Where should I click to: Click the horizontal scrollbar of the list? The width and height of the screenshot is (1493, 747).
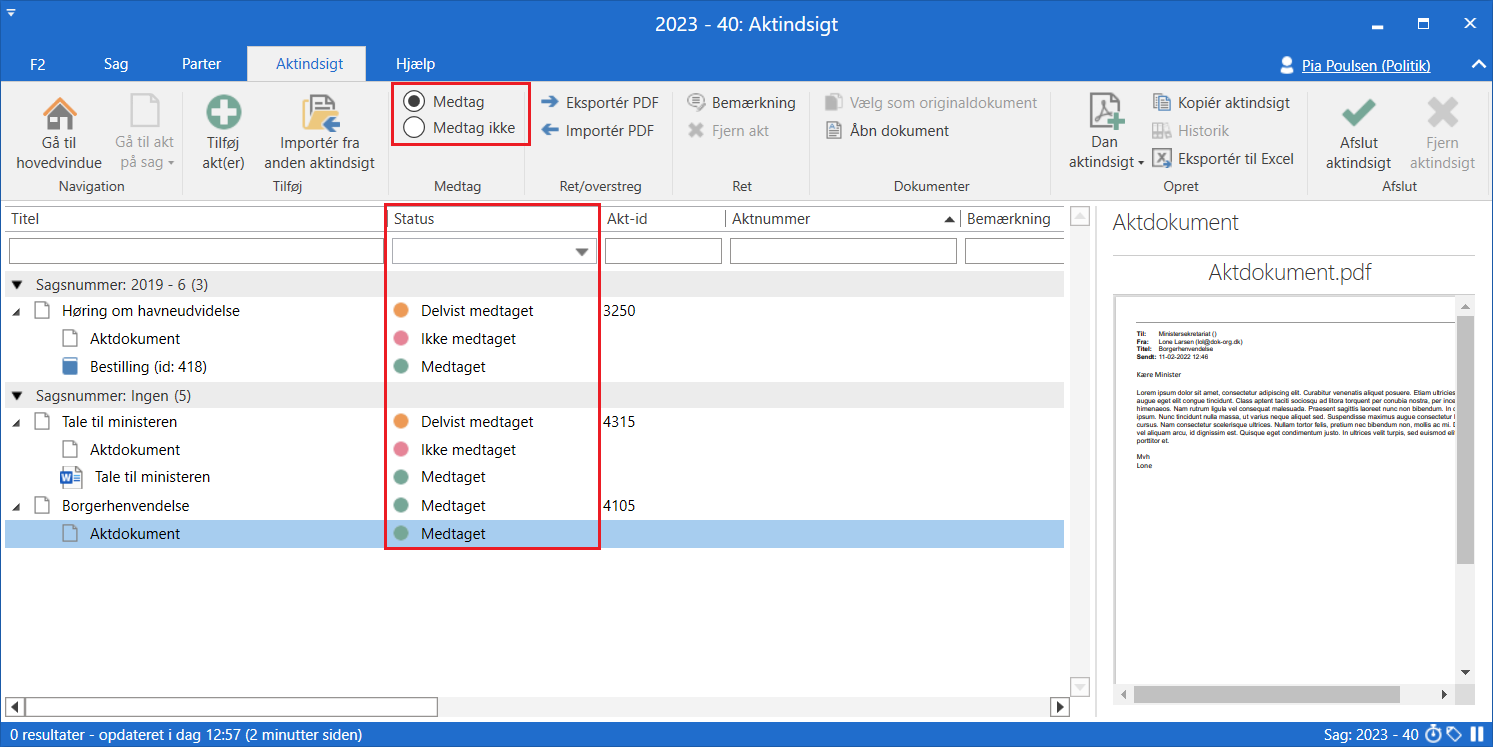[231, 707]
